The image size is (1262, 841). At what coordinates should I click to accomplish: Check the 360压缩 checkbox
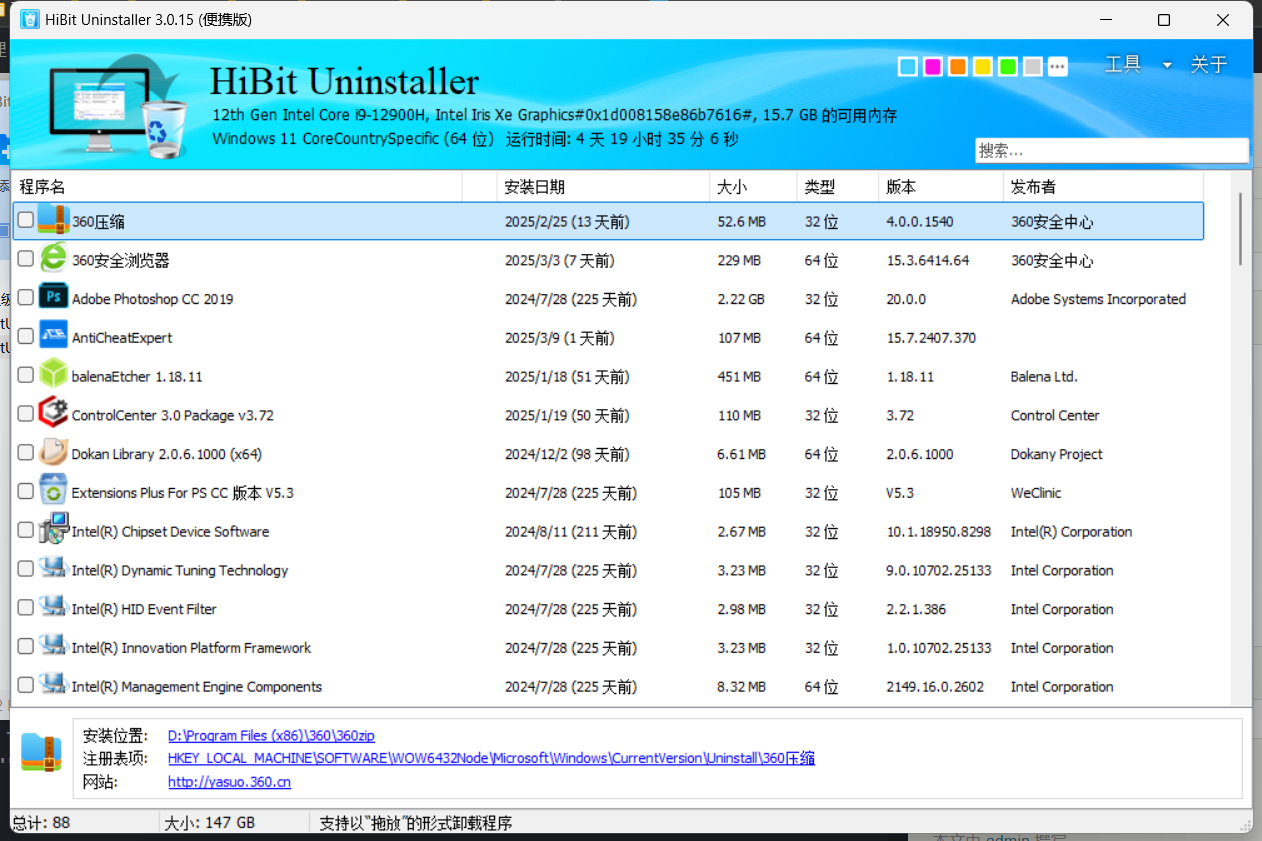[x=26, y=220]
